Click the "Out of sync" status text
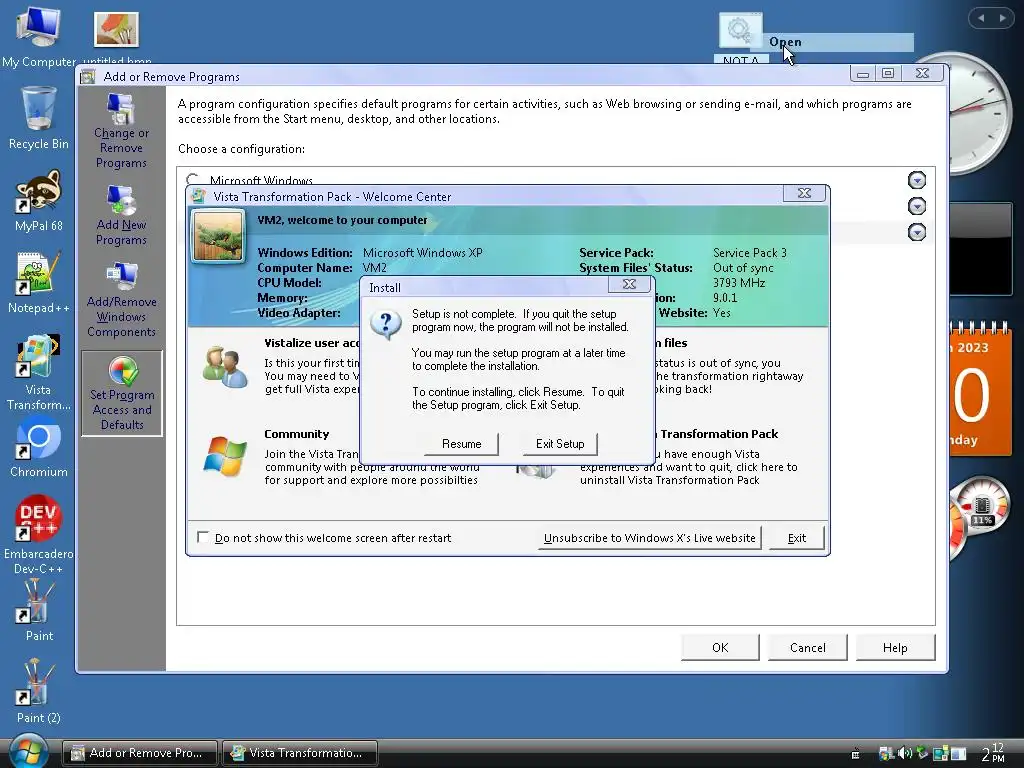 pos(743,268)
